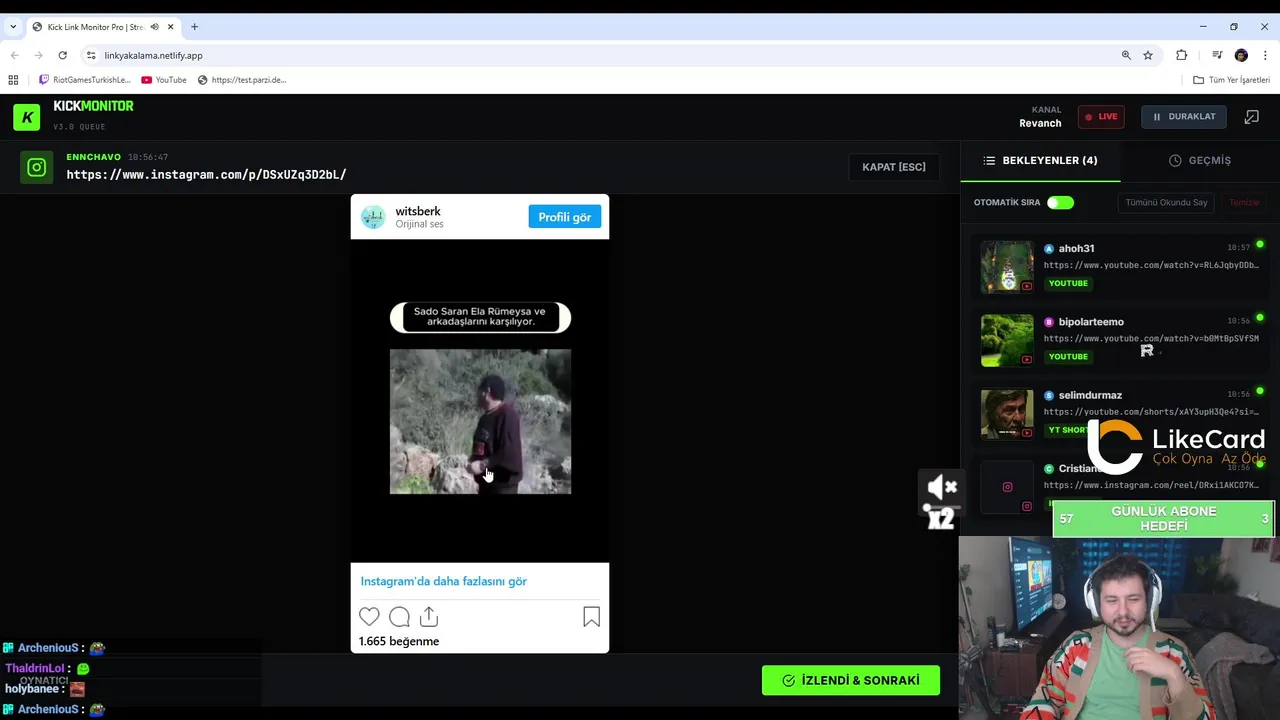Open the browser extensions puzzle icon

1182,55
